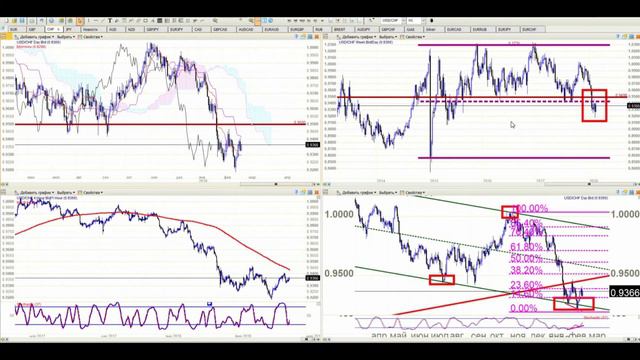Open 'Выбрать' dropdown in top-left chart
Image resolution: width=640 pixels, height=360 pixels.
(x=66, y=37)
